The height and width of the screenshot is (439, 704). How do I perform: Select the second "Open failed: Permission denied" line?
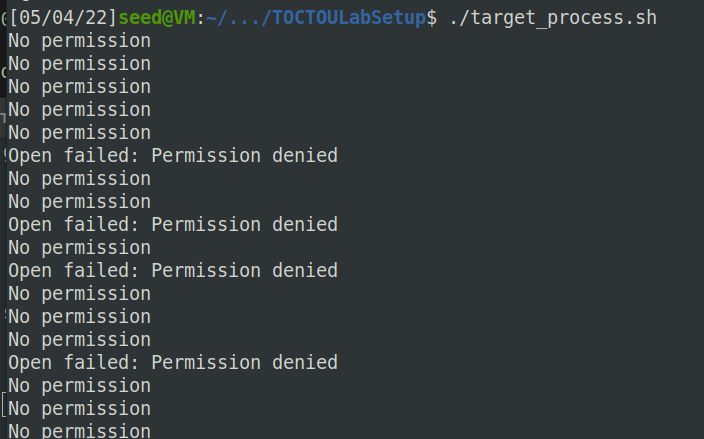tap(173, 224)
